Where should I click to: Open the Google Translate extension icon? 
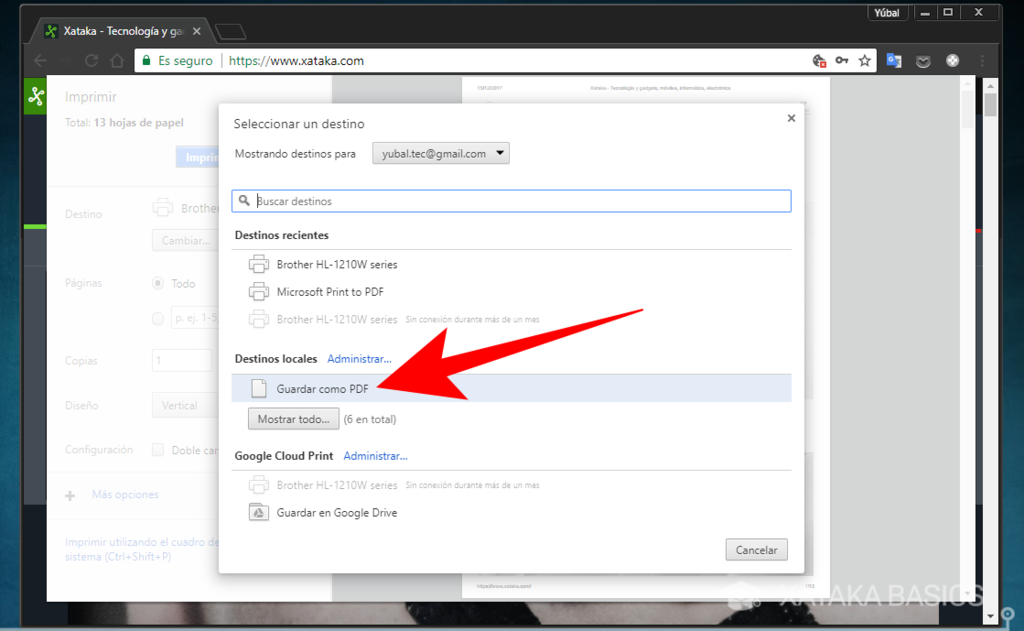(893, 60)
